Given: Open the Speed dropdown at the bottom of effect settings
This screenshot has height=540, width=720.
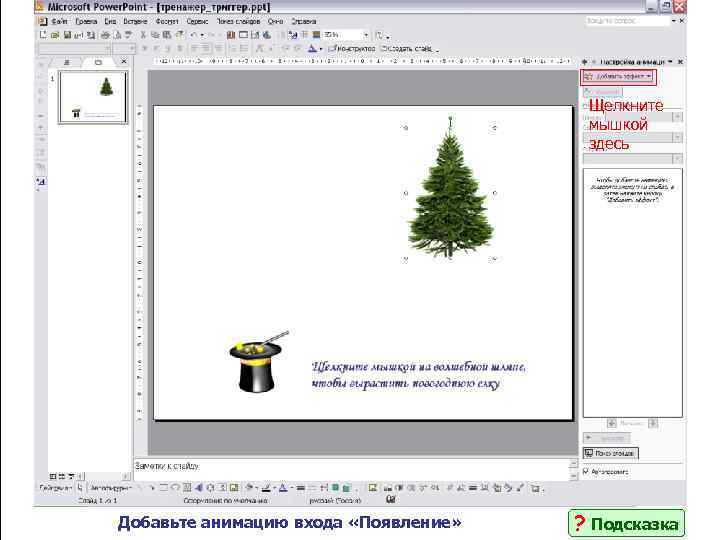Looking at the screenshot, I should click(677, 158).
